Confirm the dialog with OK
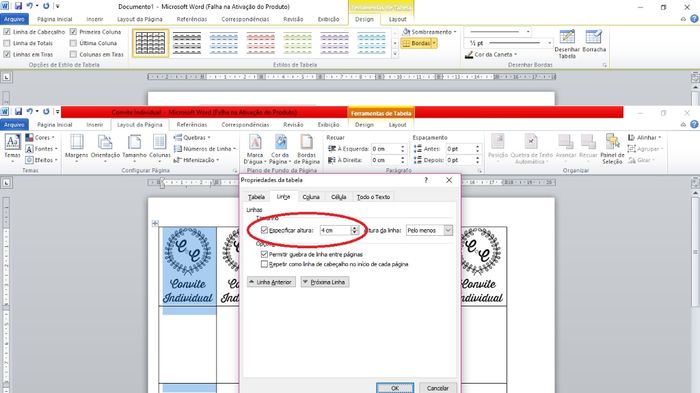This screenshot has height=393, width=700. pos(395,388)
